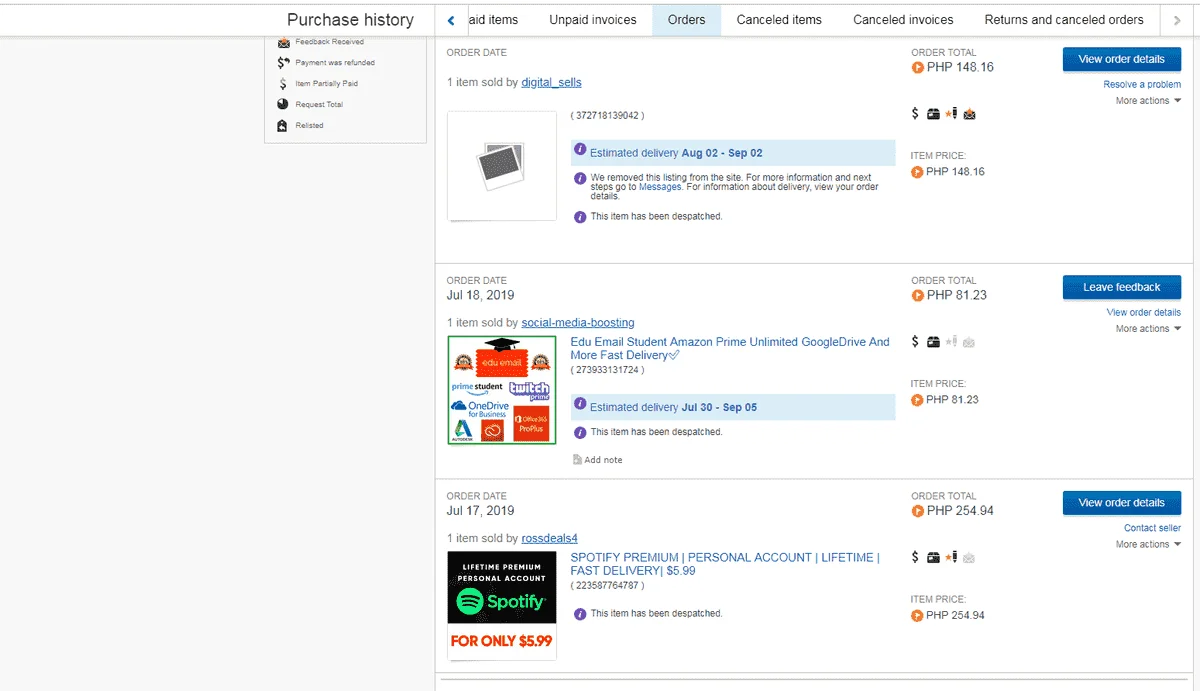This screenshot has height=691, width=1200.
Task: Click the greyed feedback received icon in Jul 18 order
Action: [969, 342]
